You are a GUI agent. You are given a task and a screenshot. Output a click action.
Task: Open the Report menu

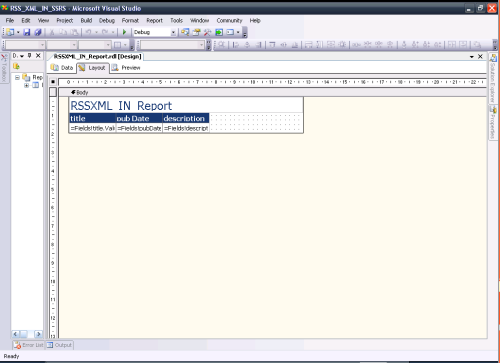point(154,21)
